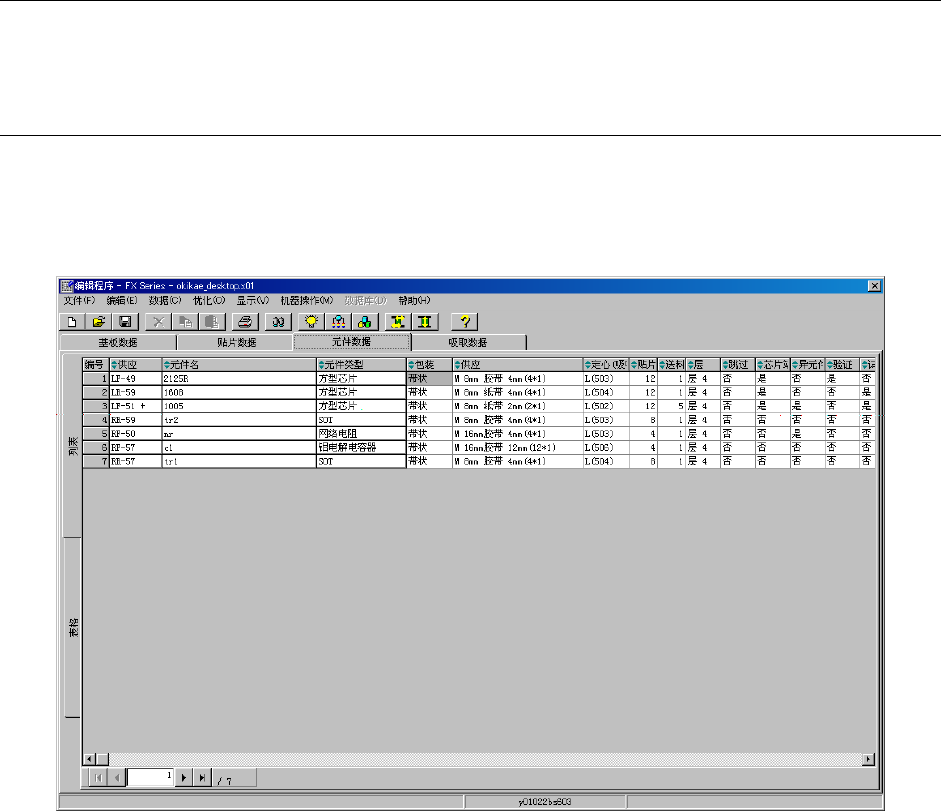
Task: Sort by 供应 header next to 包装
Action: 517,364
